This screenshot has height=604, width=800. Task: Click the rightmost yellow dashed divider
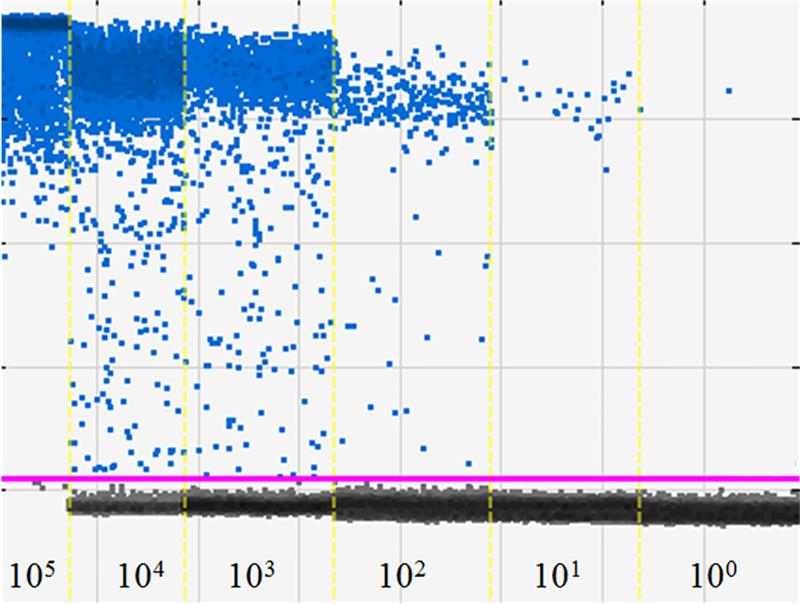[640, 300]
